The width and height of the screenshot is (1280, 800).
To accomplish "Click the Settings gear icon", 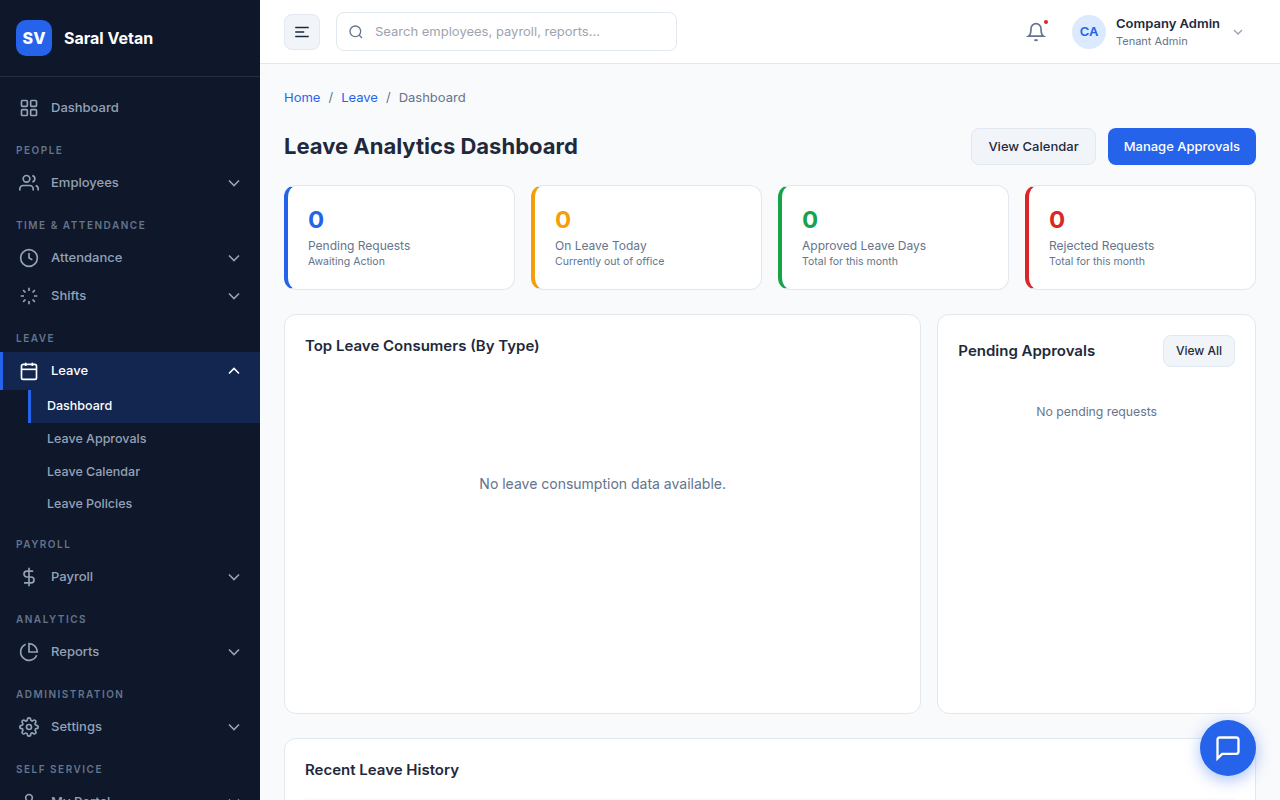I will coord(29,727).
